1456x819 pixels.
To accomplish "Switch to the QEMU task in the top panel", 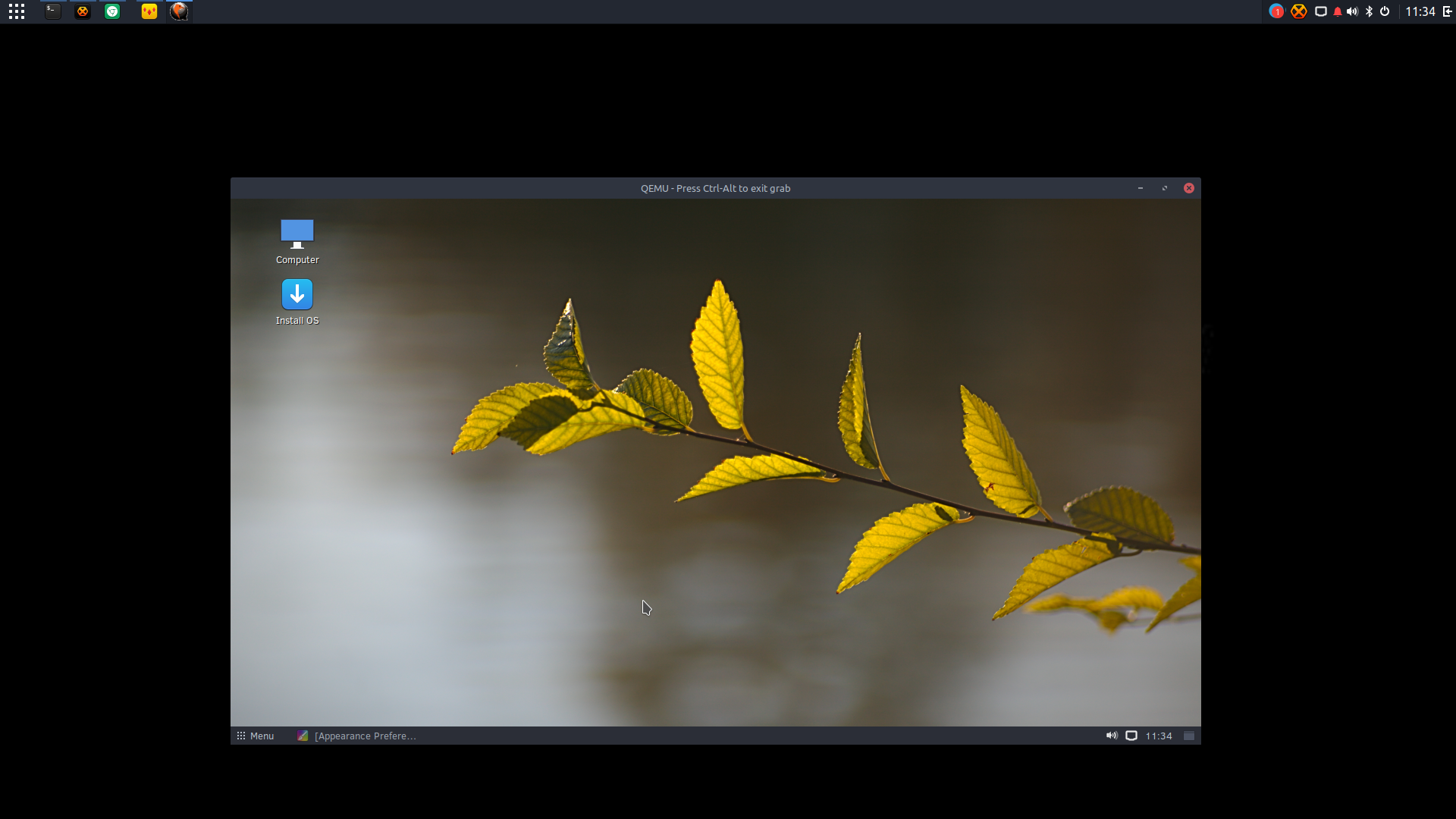I will [179, 11].
